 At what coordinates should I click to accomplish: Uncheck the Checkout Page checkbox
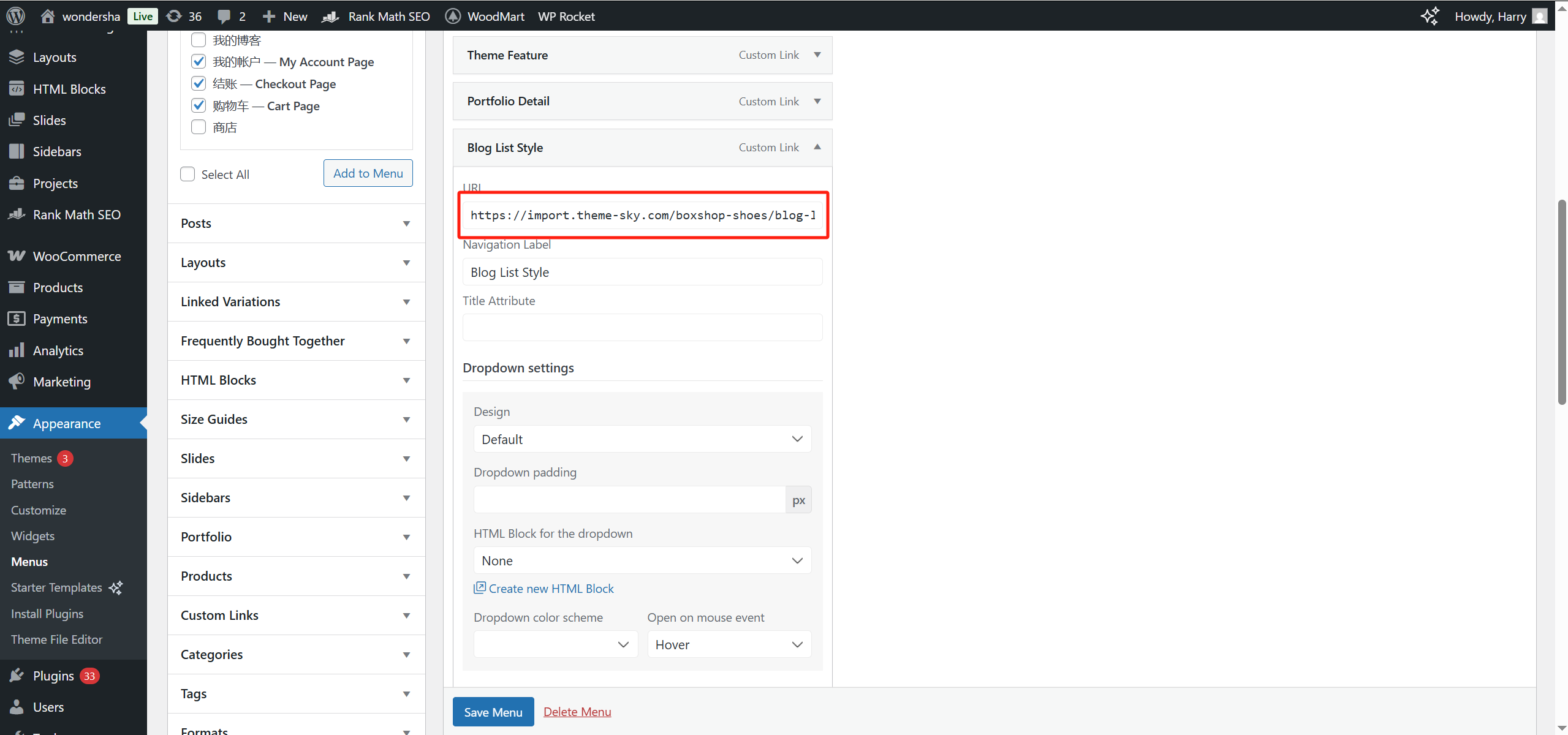click(199, 83)
